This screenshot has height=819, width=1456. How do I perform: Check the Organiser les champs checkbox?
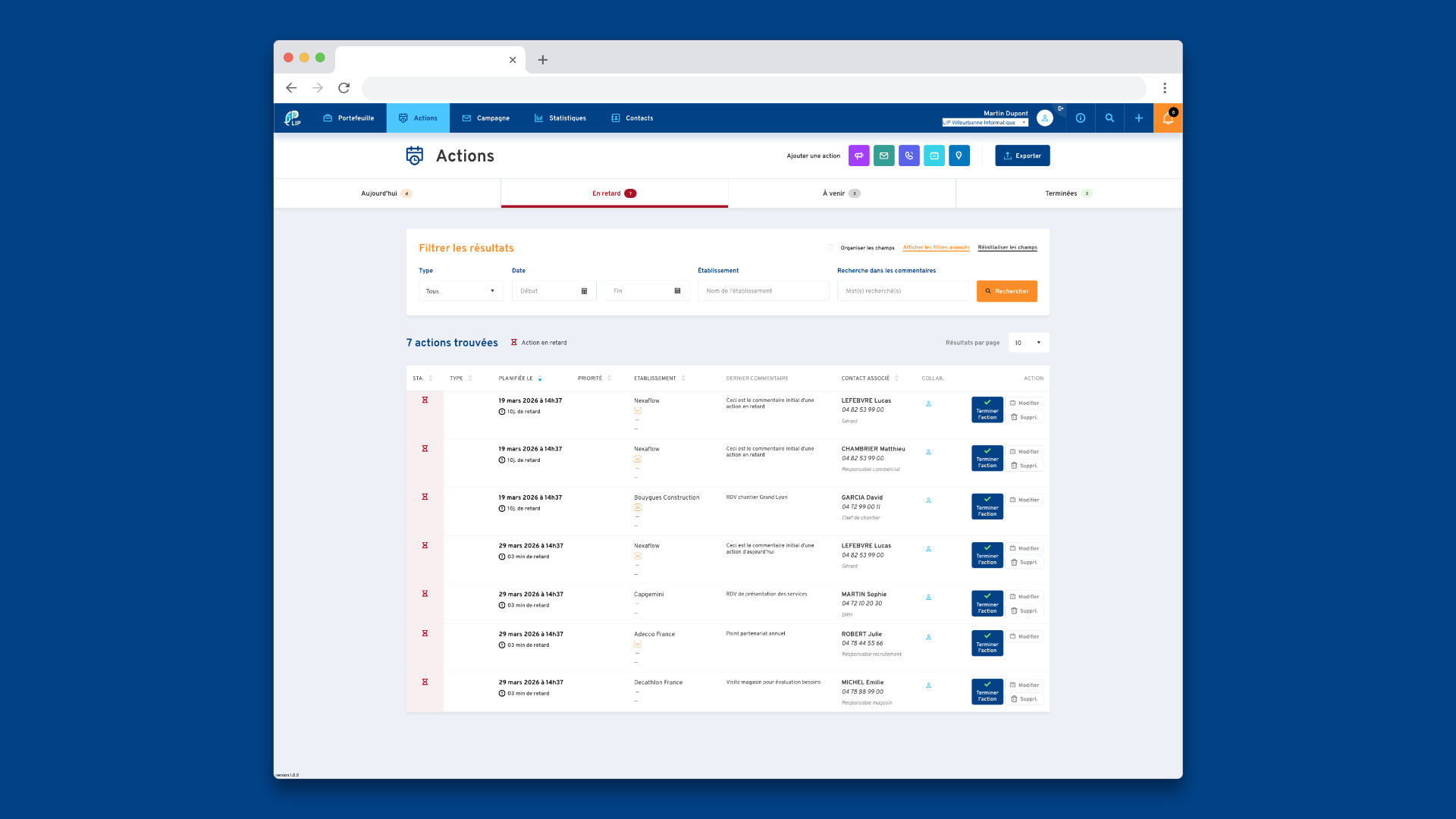[831, 247]
